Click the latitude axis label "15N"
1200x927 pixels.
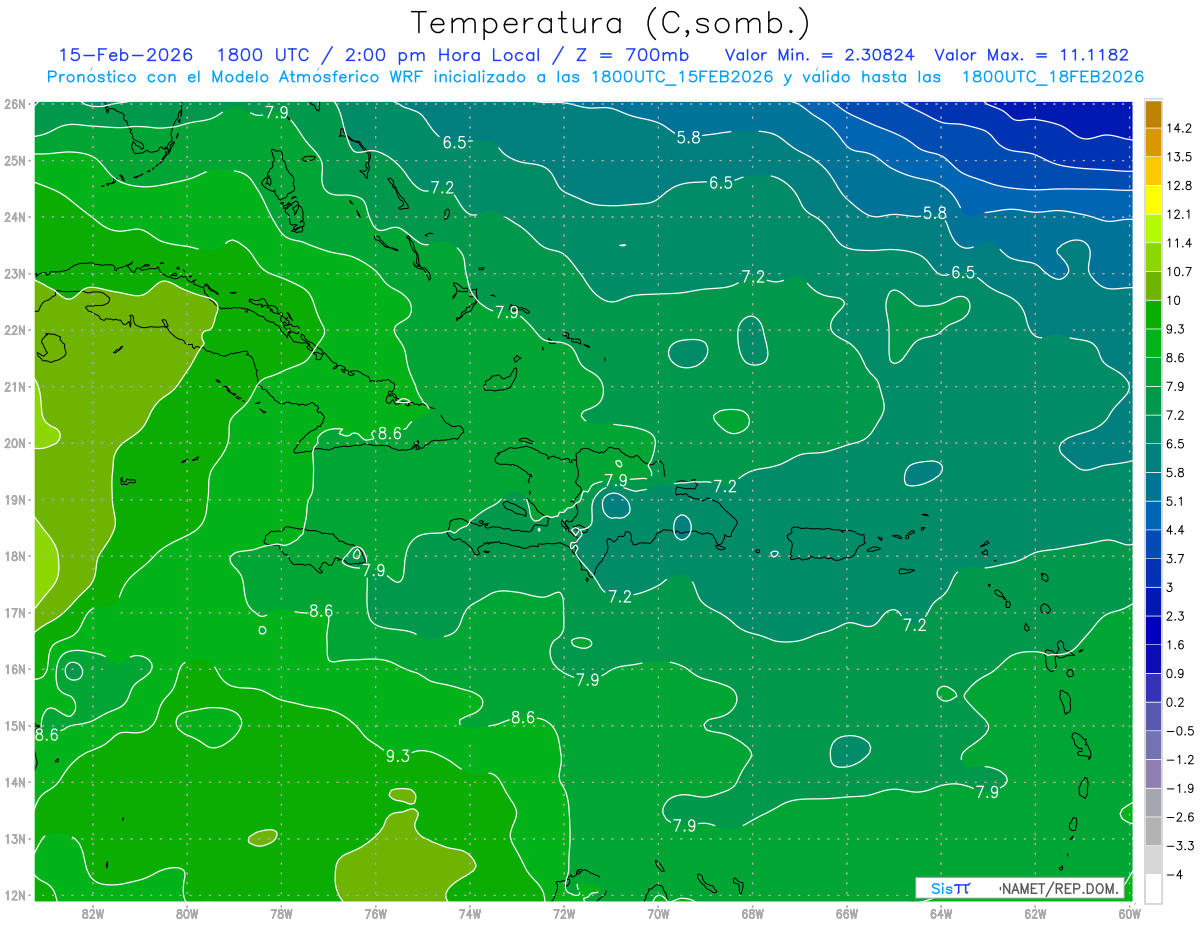[x=14, y=726]
